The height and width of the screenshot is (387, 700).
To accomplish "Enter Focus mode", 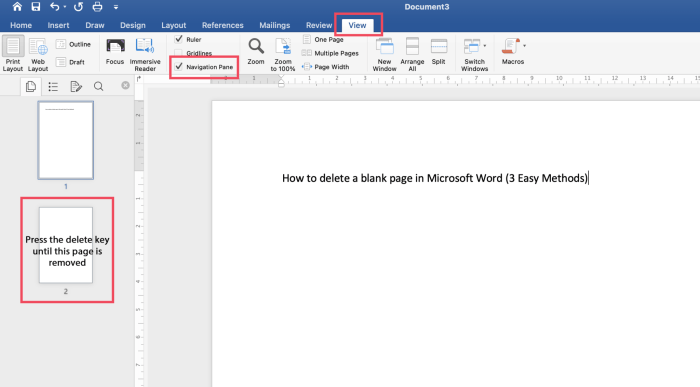I will (x=115, y=52).
